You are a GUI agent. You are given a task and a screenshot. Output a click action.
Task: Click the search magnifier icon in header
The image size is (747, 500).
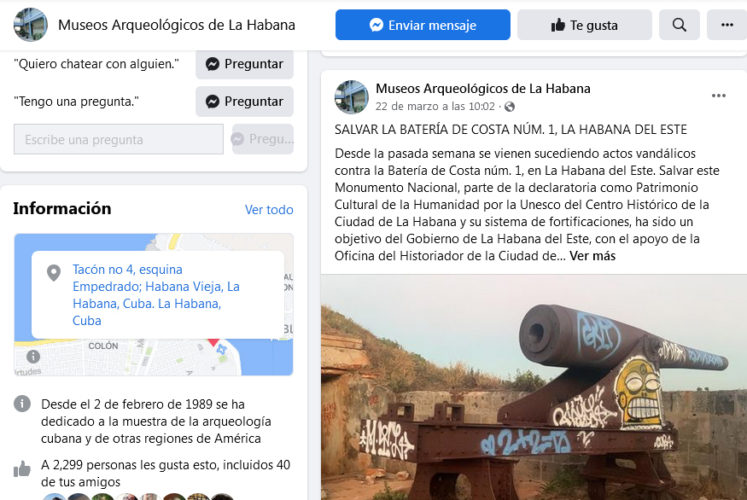click(679, 25)
